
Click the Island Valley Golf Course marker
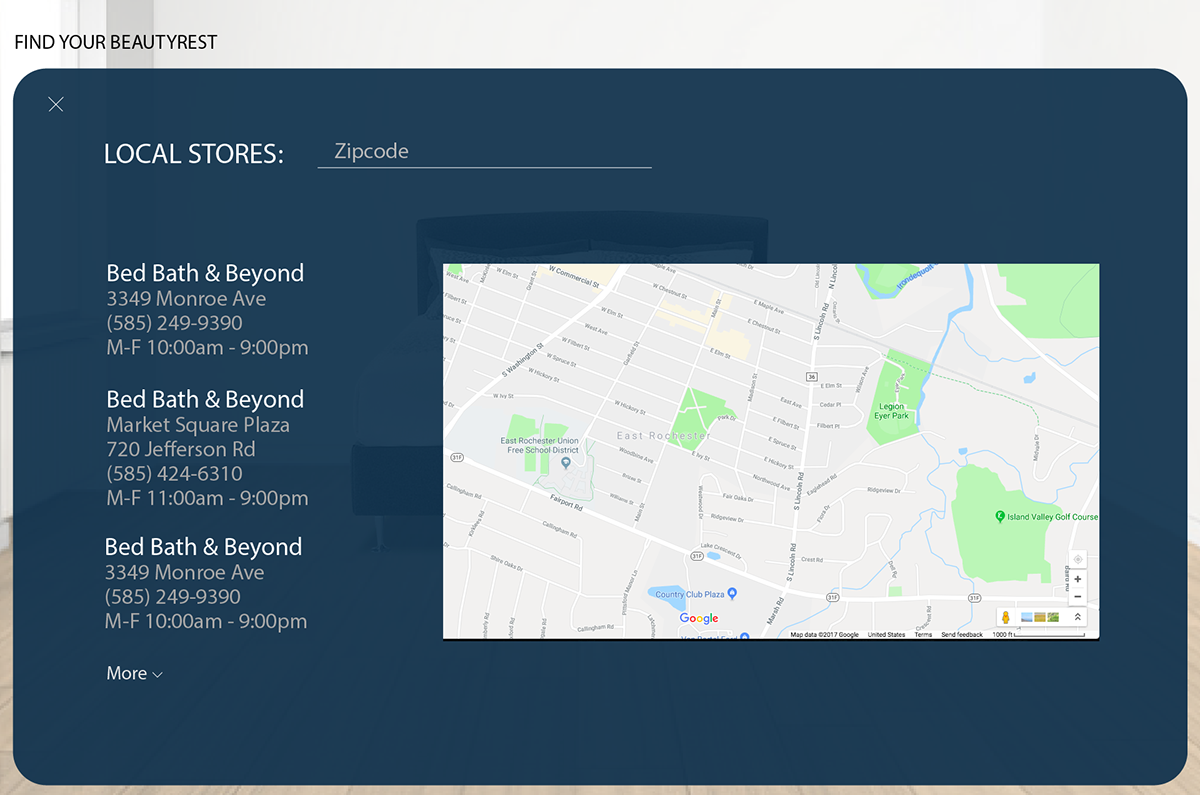coord(1000,516)
